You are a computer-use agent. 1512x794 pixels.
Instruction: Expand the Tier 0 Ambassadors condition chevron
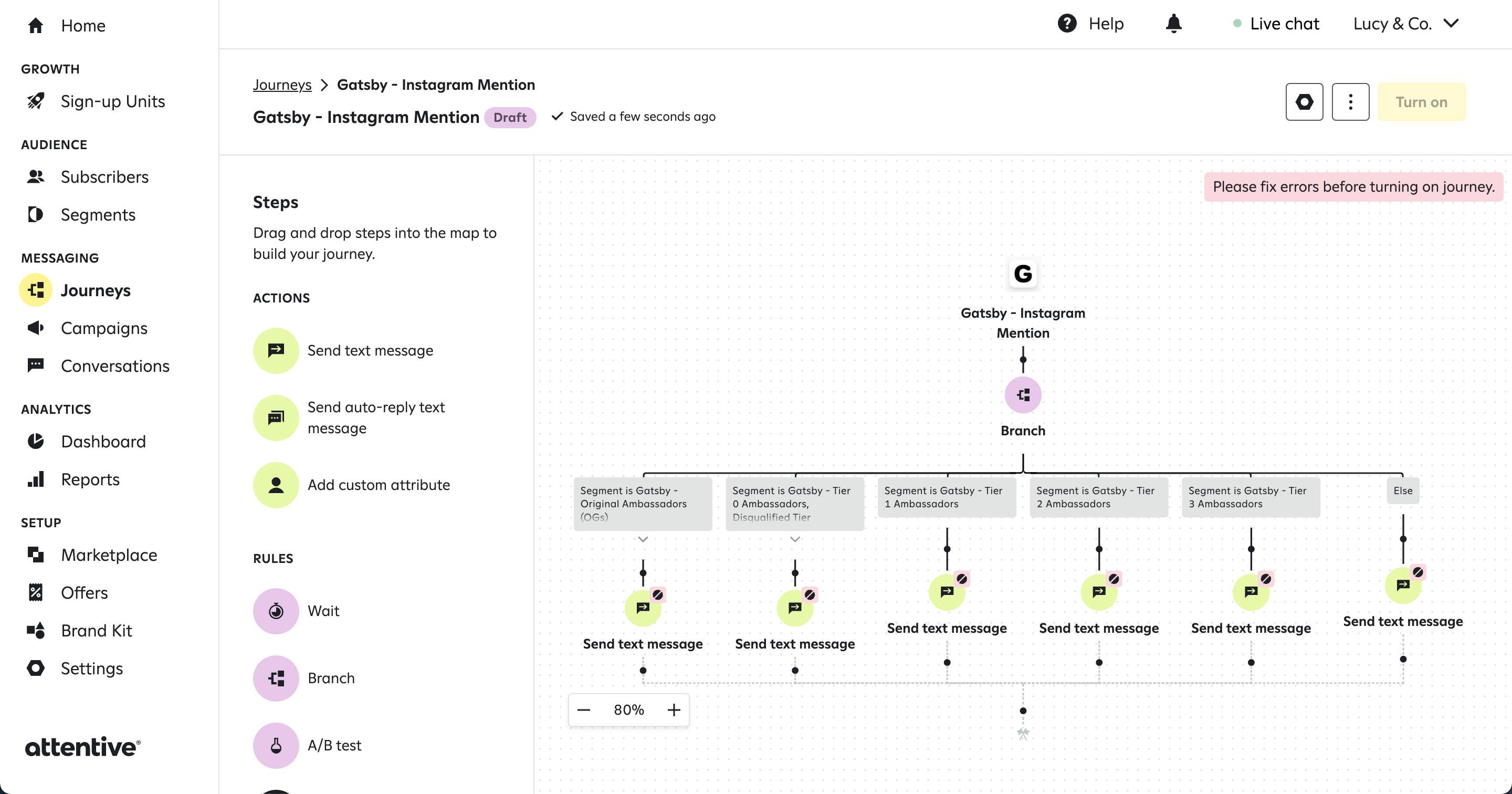pyautogui.click(x=795, y=539)
